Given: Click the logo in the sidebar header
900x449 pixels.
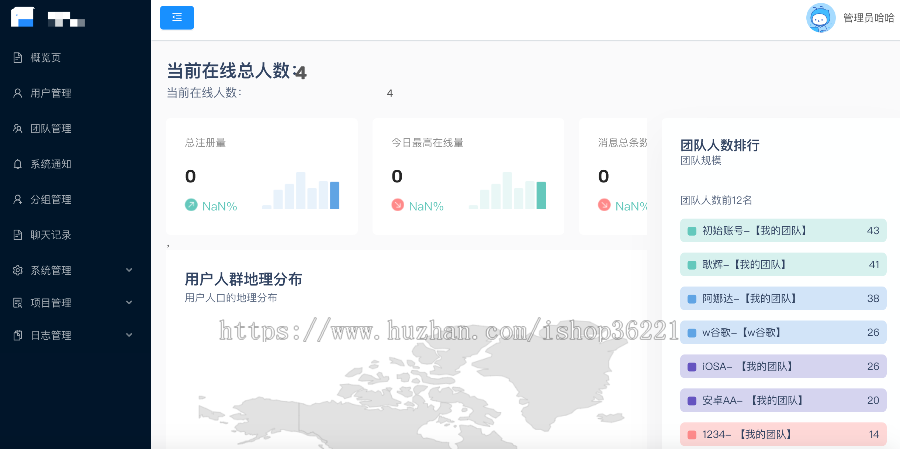Looking at the screenshot, I should tap(24, 17).
